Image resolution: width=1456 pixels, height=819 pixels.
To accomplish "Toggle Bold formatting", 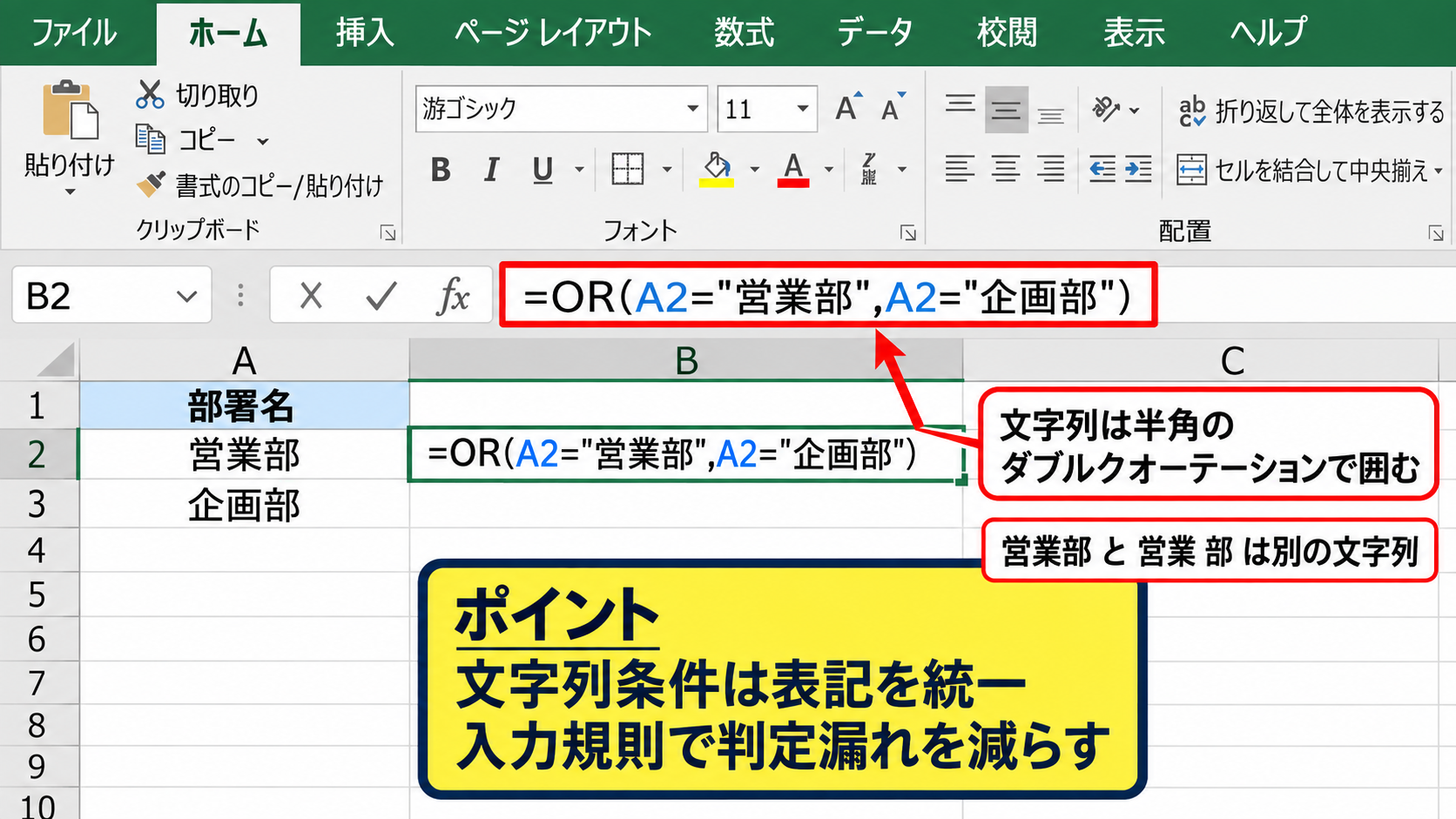I will (442, 170).
